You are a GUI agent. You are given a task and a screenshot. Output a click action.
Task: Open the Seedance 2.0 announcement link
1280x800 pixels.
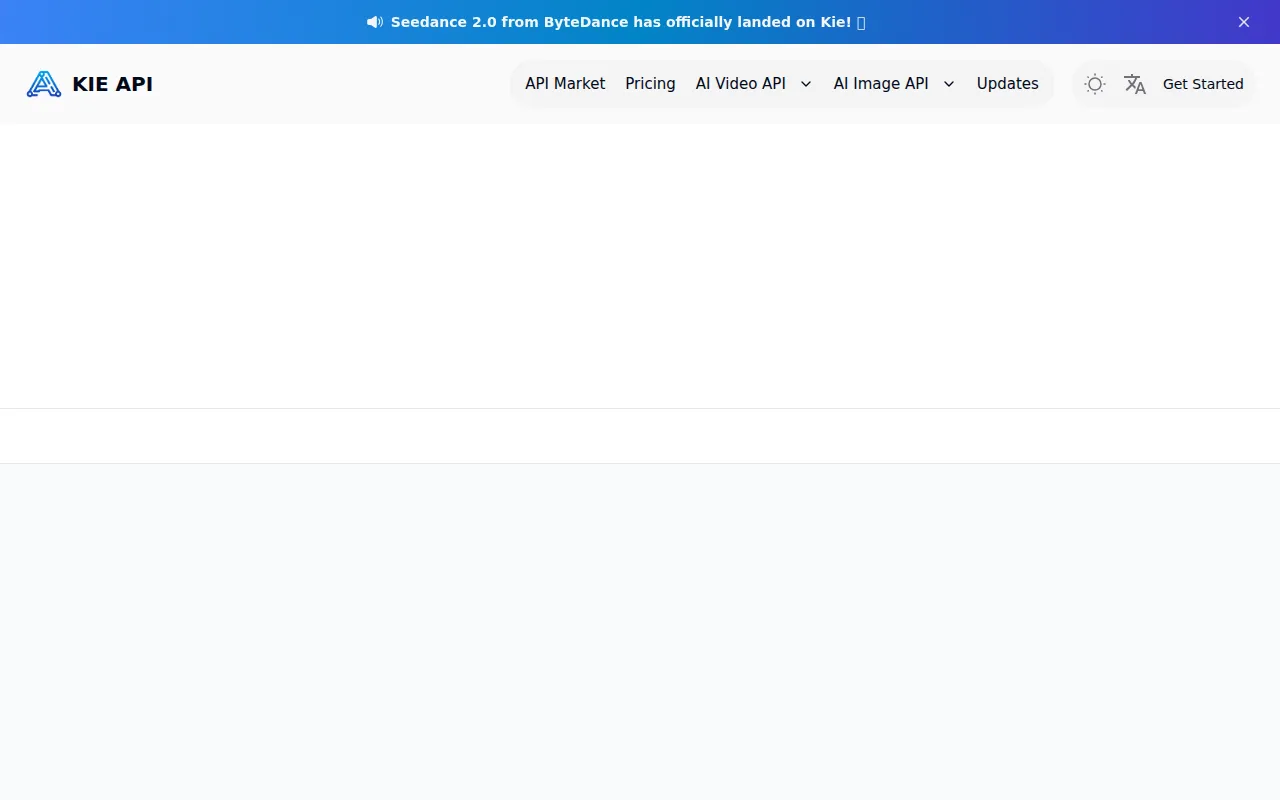pyautogui.click(x=620, y=21)
